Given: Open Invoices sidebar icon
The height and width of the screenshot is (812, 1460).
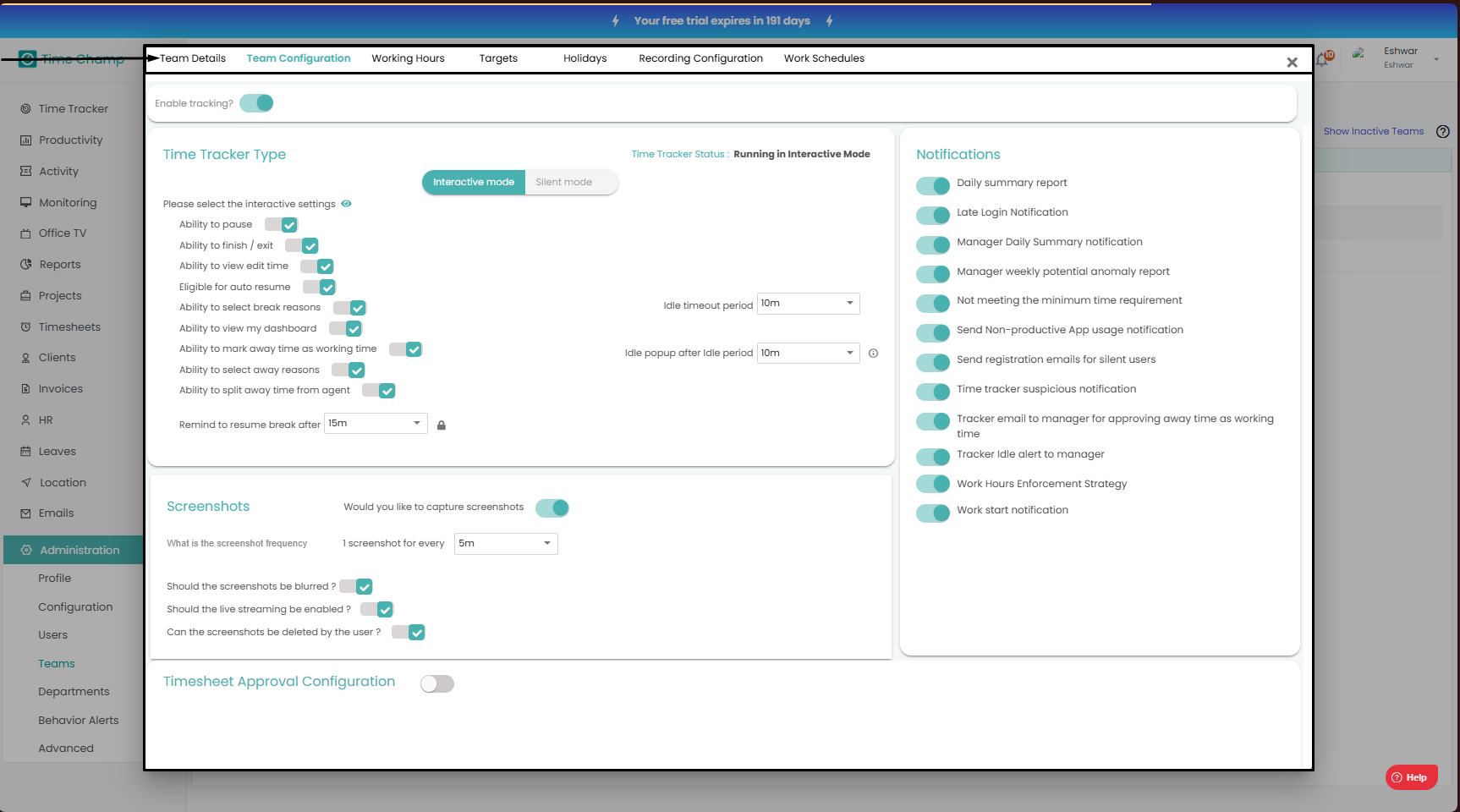Looking at the screenshot, I should (25, 388).
